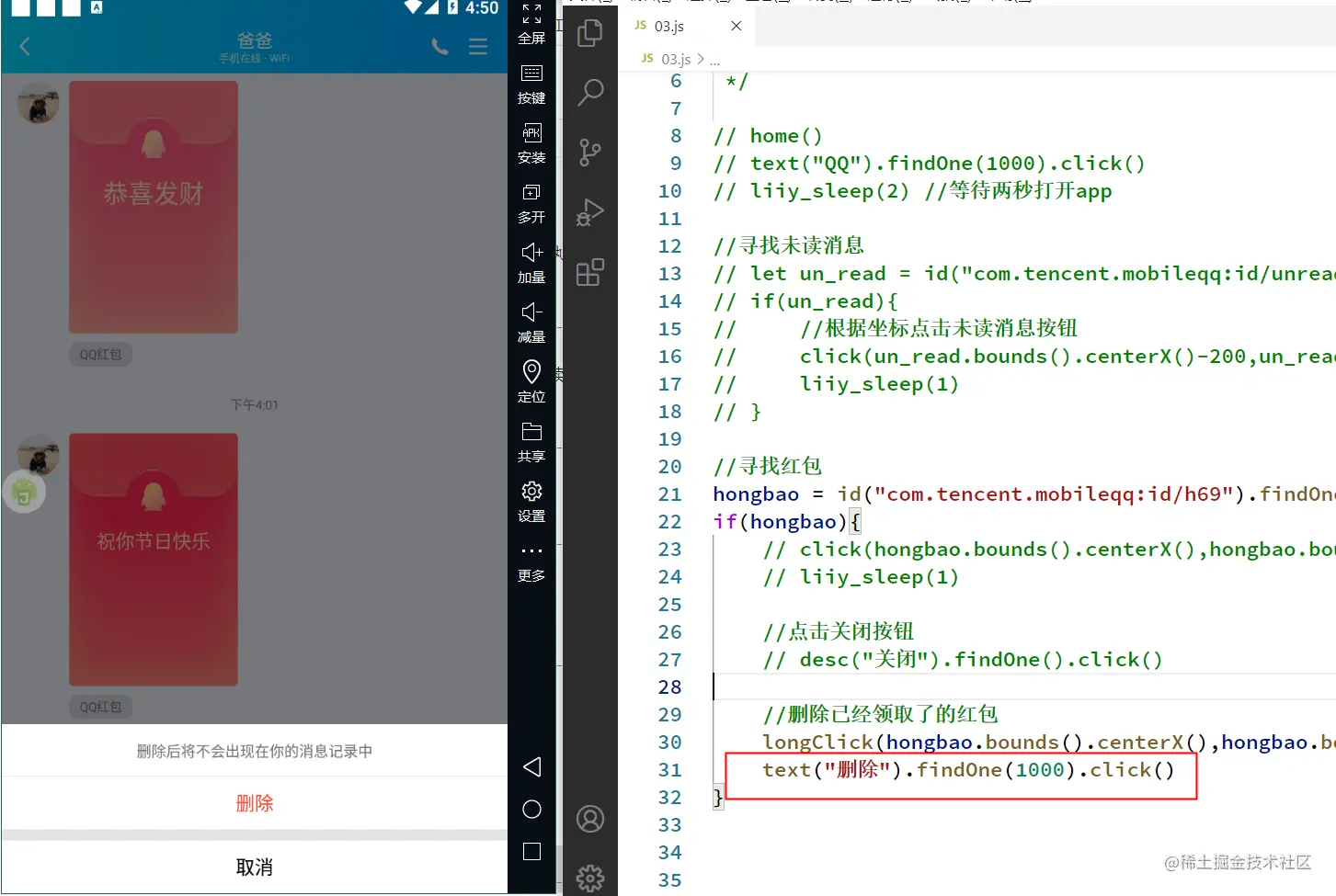Click the if(hongbao){ line
Viewport: 1336px width, 896px height.
[787, 522]
